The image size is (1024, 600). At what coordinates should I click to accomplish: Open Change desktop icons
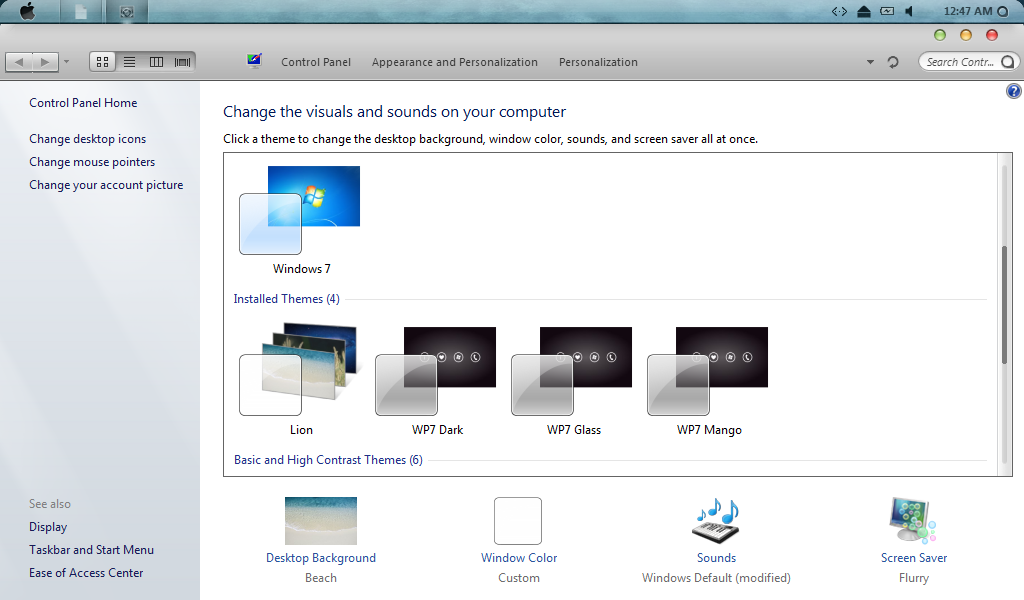click(88, 138)
